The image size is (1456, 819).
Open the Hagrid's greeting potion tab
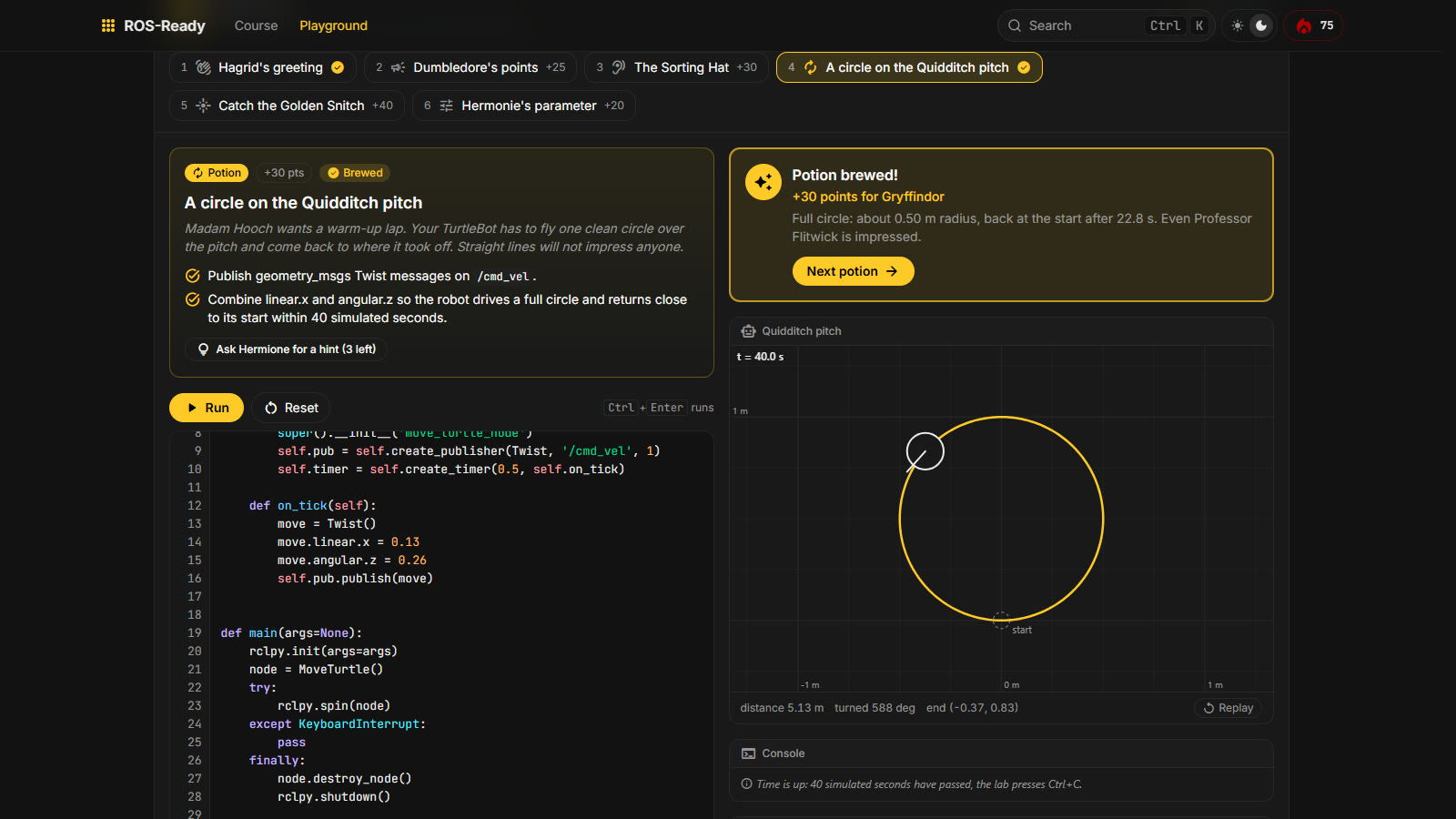[x=262, y=67]
